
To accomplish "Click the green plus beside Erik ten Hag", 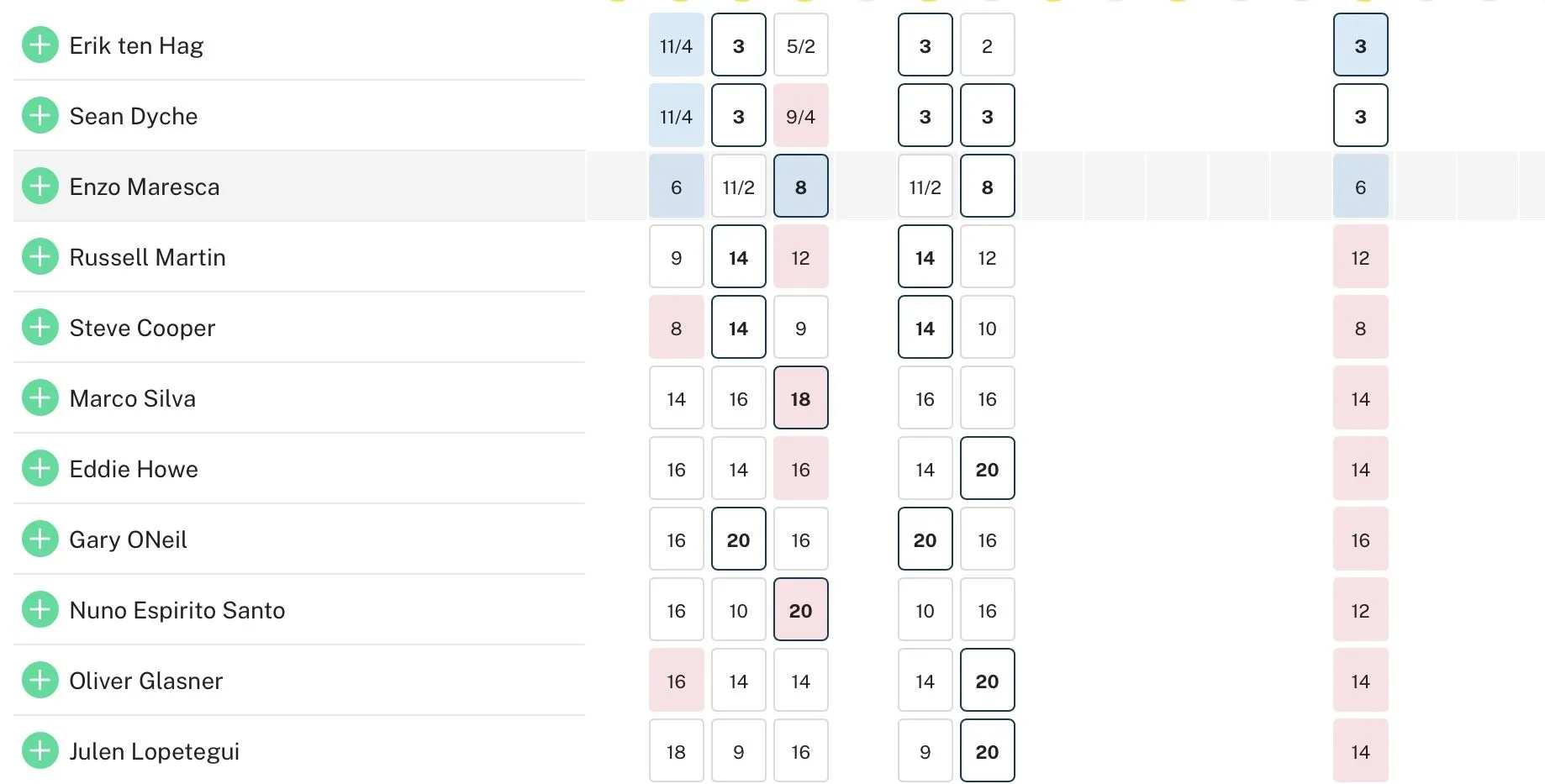I will 40,45.
